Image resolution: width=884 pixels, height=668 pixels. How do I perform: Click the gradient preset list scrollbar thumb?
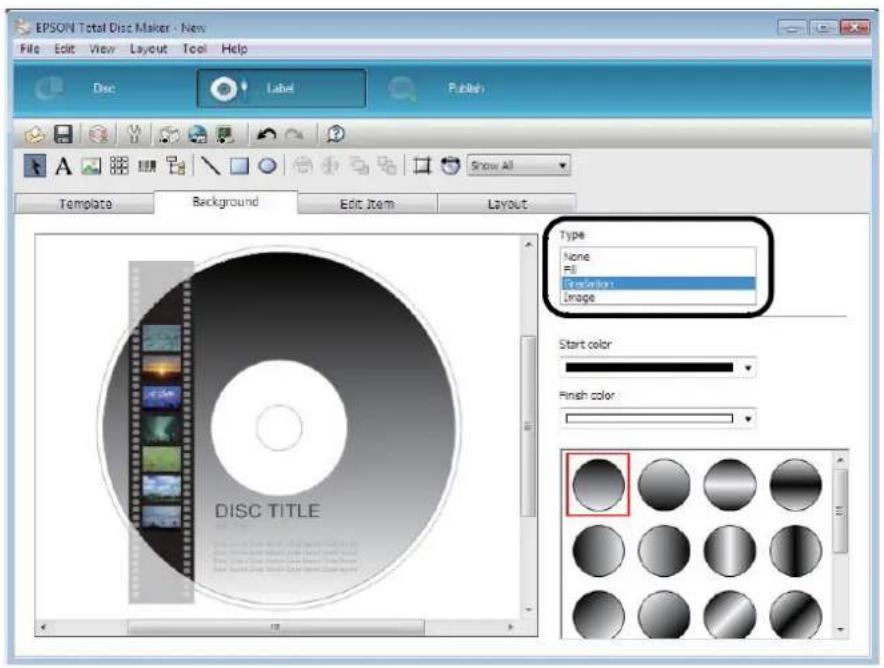pos(839,512)
